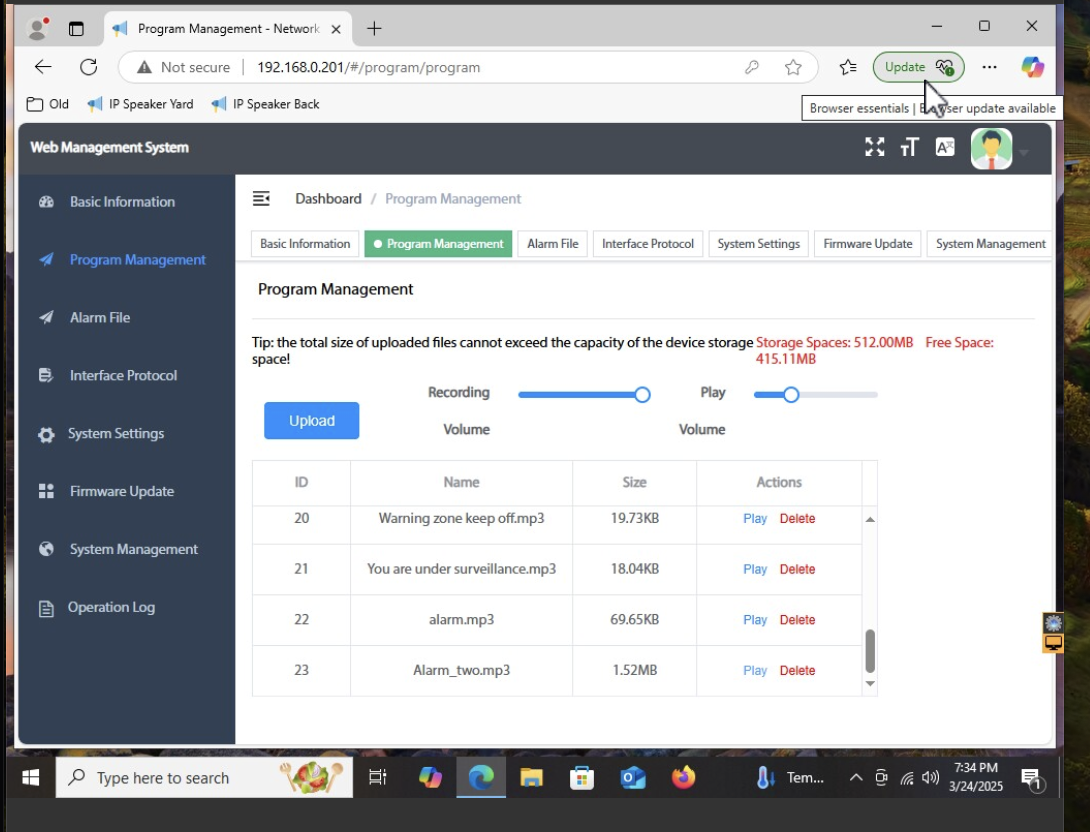
Task: Open Task View on the taskbar
Action: pyautogui.click(x=377, y=778)
